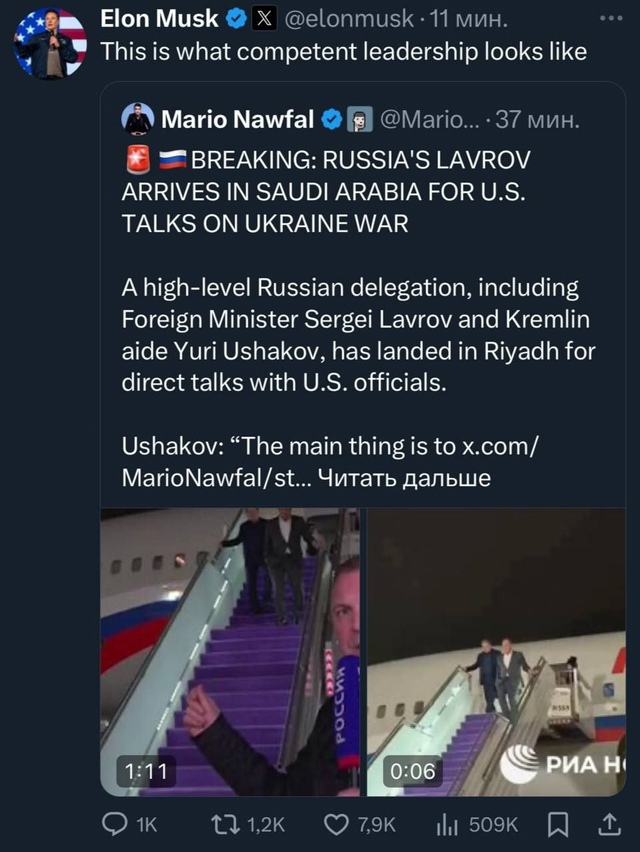The height and width of the screenshot is (852, 640).
Task: Tap the share upload icon
Action: click(607, 823)
